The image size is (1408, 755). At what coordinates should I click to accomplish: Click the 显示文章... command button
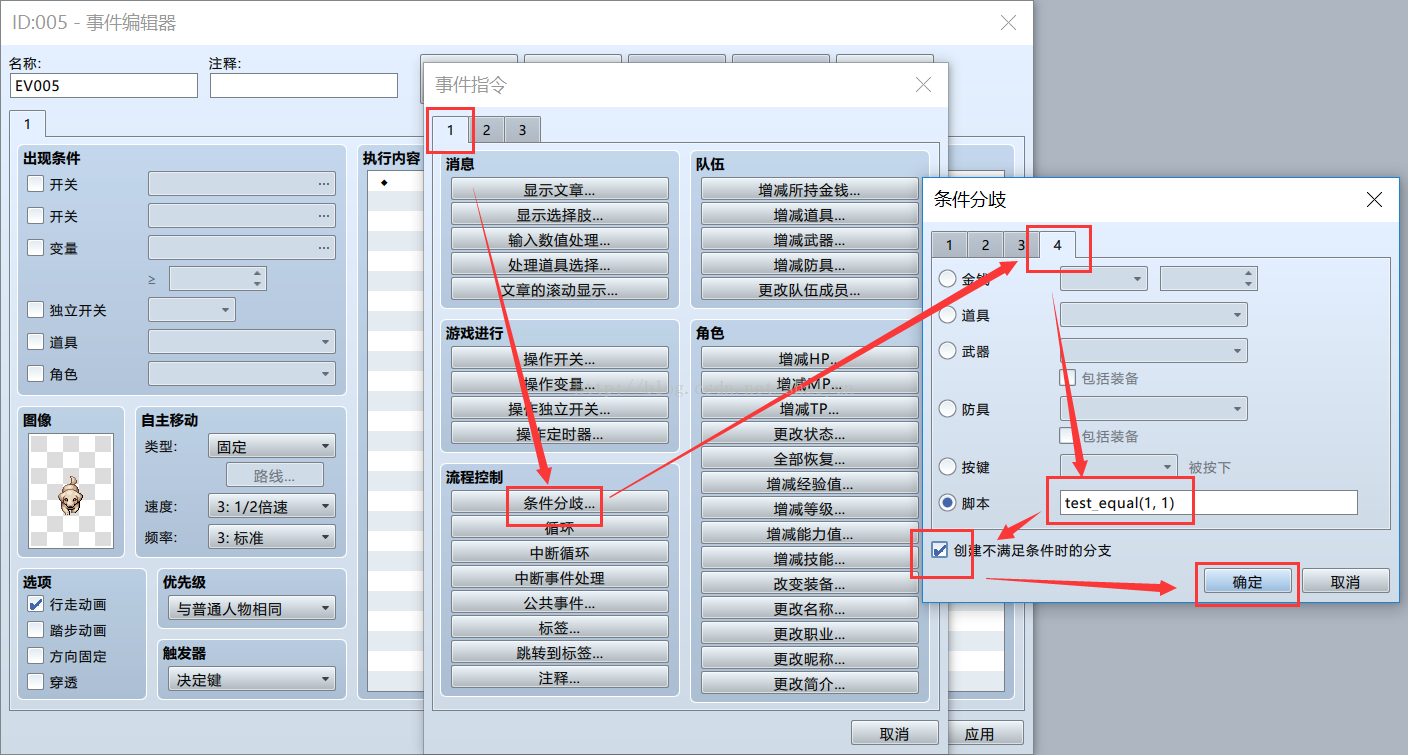click(560, 189)
